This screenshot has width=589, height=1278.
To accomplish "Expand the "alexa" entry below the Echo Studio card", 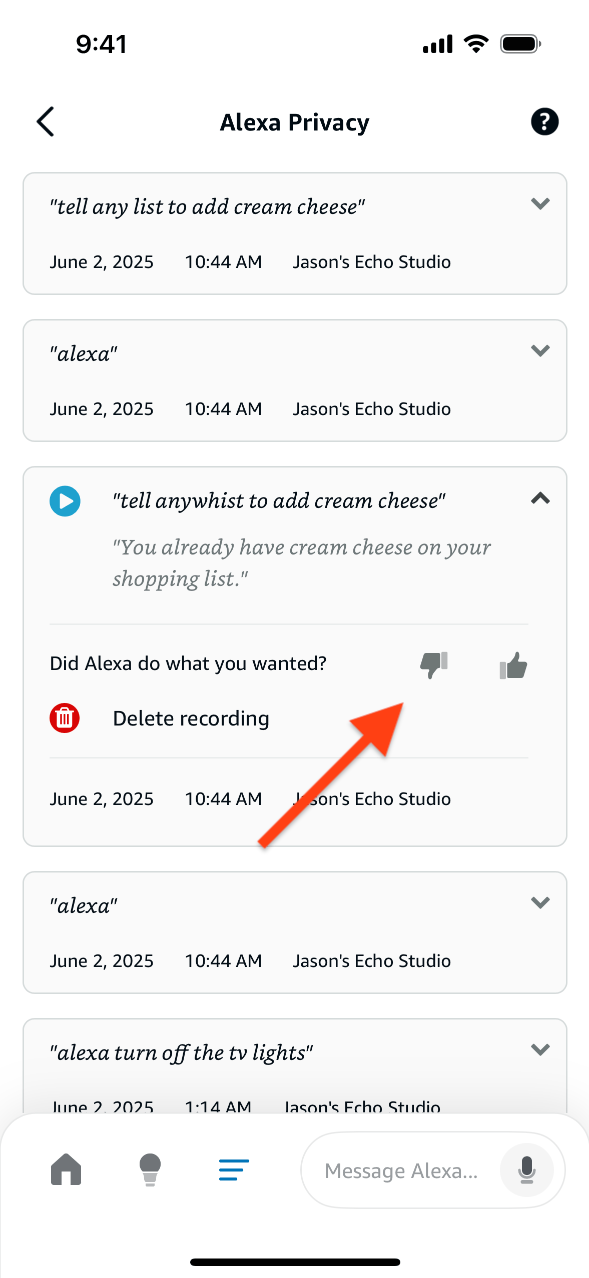I will tap(540, 903).
